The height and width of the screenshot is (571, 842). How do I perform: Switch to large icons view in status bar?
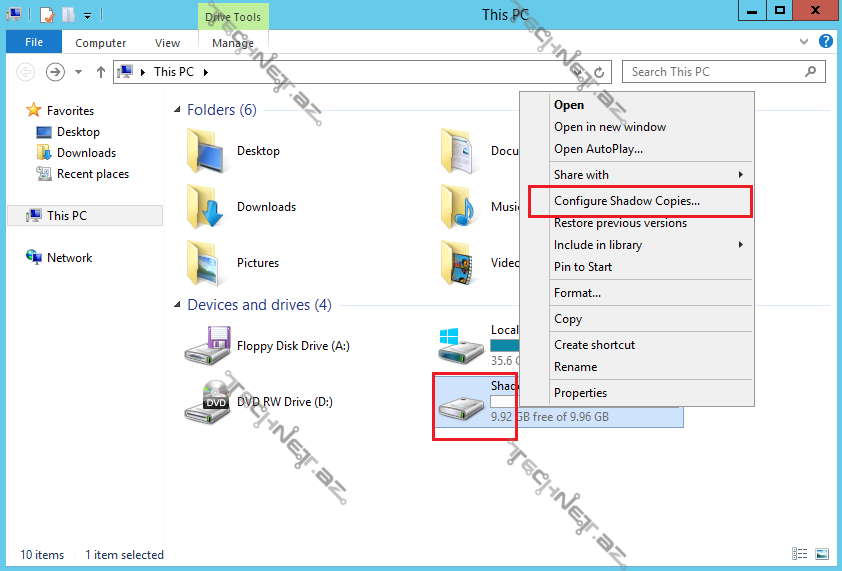tap(821, 554)
